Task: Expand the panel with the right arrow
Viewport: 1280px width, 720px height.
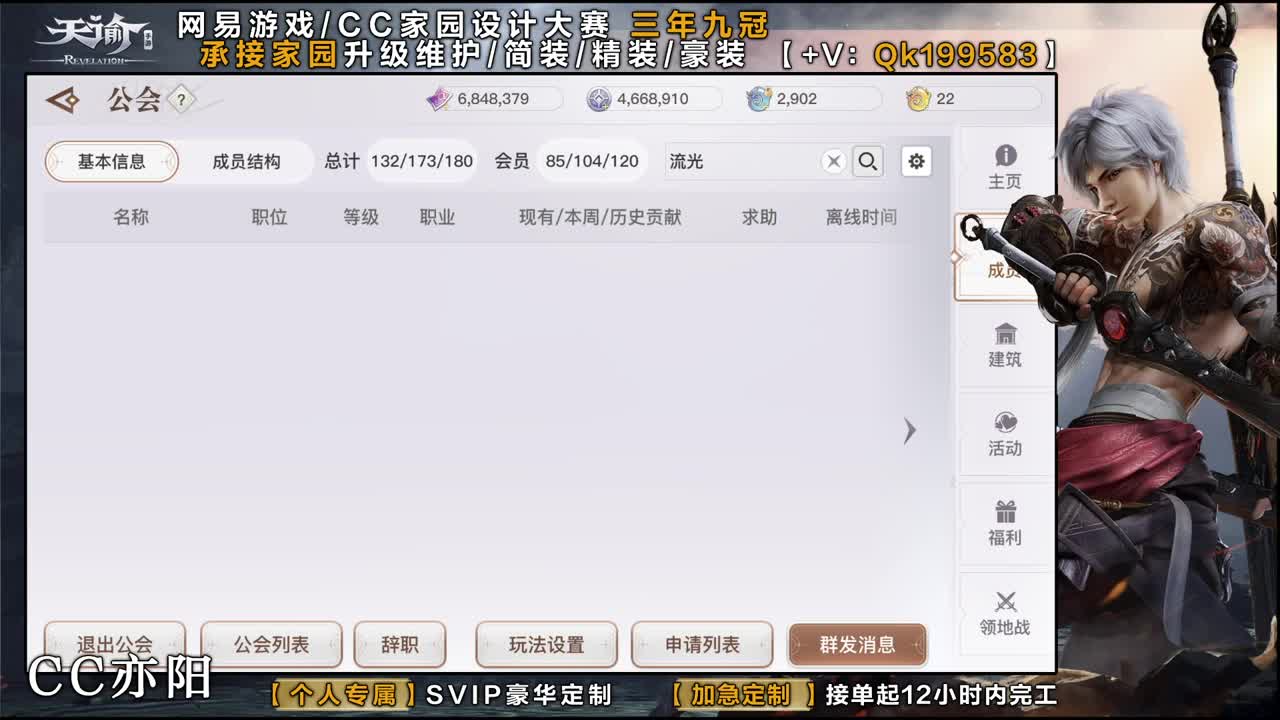Action: tap(909, 431)
